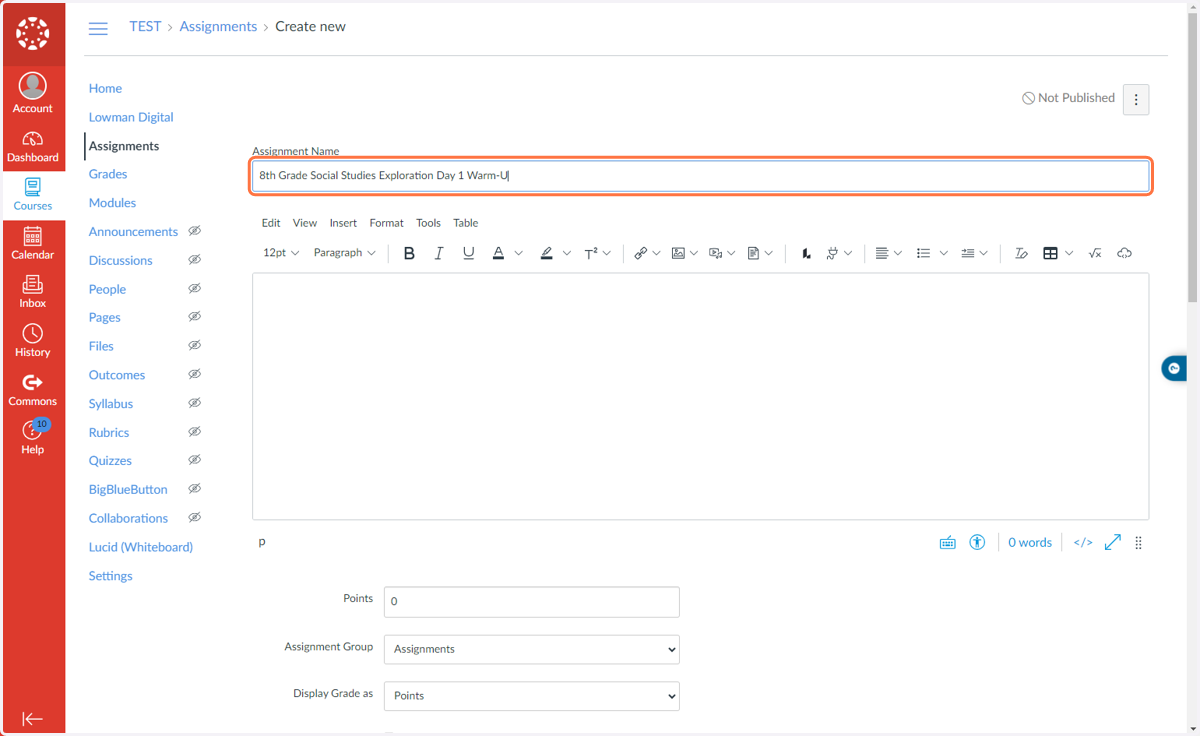1200x736 pixels.
Task: Switch to the HTML editor view
Action: pyautogui.click(x=1083, y=542)
